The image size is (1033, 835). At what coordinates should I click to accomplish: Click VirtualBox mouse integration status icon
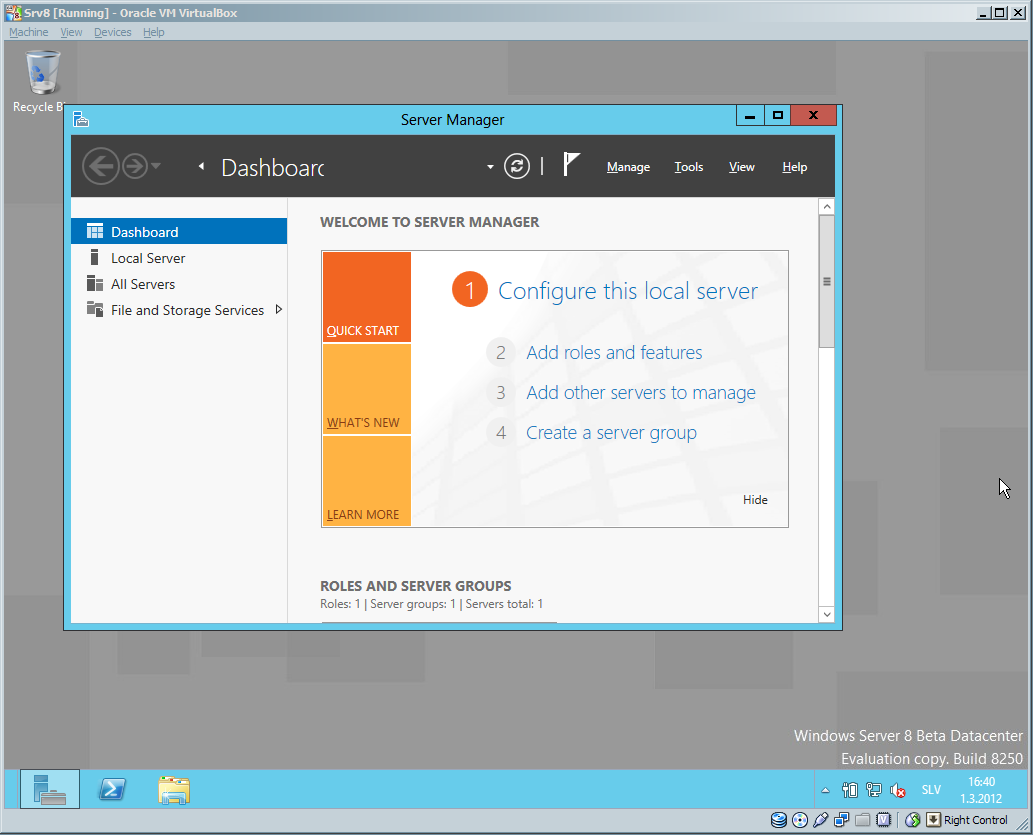[912, 820]
